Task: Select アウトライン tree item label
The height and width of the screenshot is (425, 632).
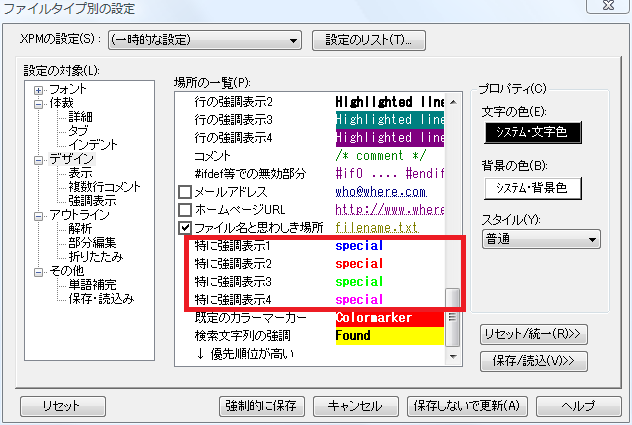Action: point(79,215)
